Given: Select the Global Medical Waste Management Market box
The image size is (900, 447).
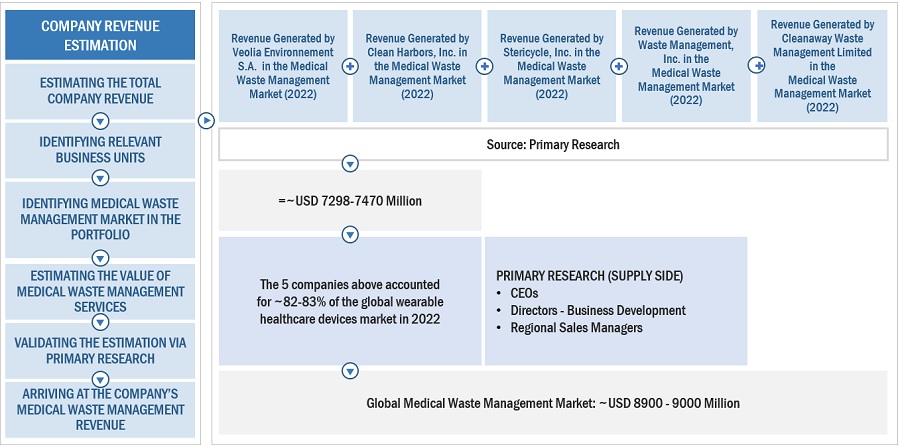Looking at the screenshot, I should pos(553,403).
